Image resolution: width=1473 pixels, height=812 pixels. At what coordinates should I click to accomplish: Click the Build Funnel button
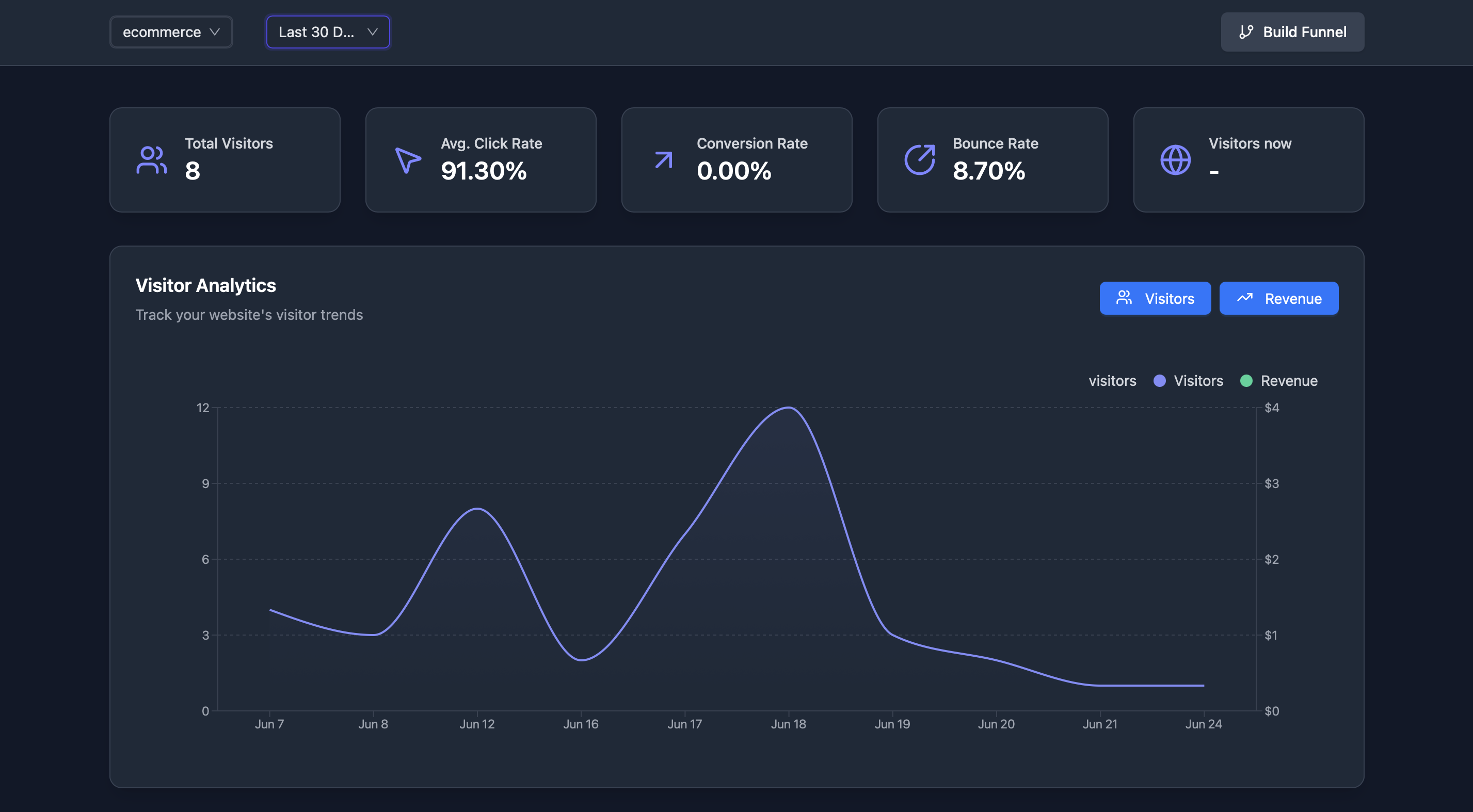point(1292,31)
